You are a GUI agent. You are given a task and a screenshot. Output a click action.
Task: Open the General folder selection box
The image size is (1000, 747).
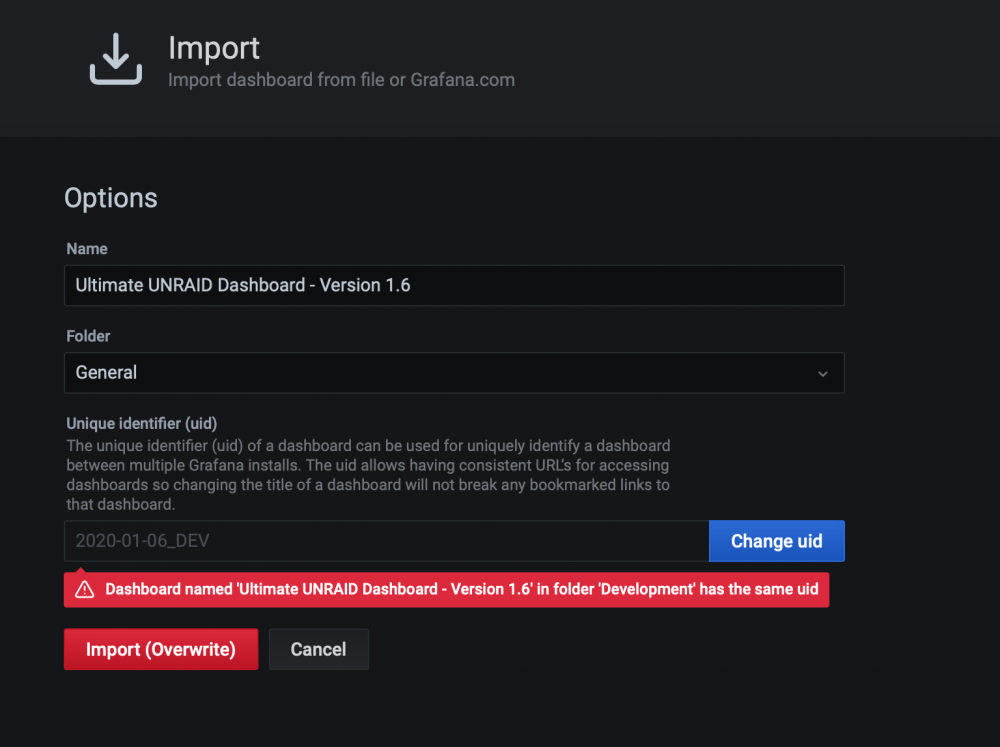tap(454, 373)
